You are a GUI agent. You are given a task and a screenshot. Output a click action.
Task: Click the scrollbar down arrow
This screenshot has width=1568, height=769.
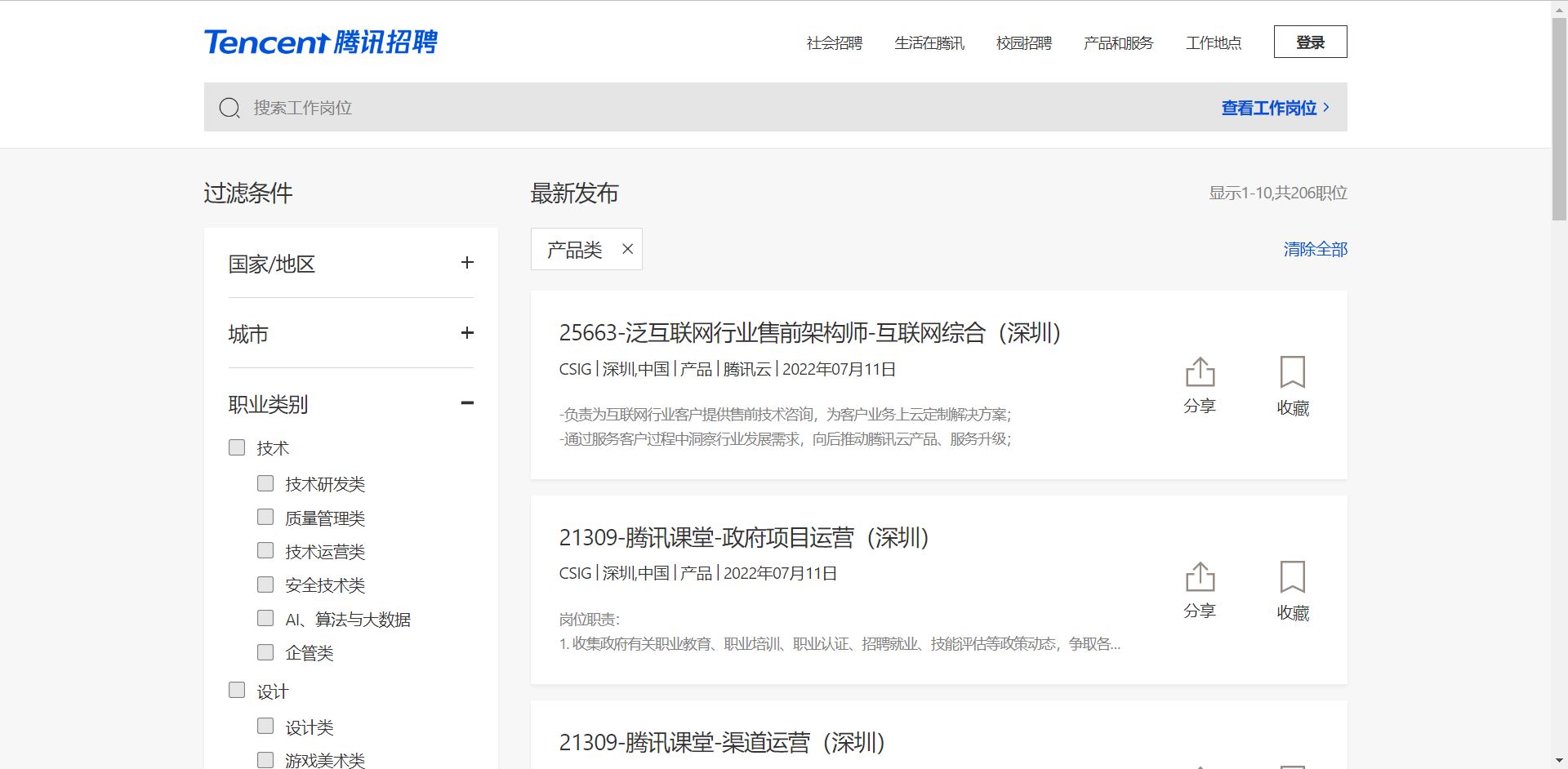(x=1559, y=761)
